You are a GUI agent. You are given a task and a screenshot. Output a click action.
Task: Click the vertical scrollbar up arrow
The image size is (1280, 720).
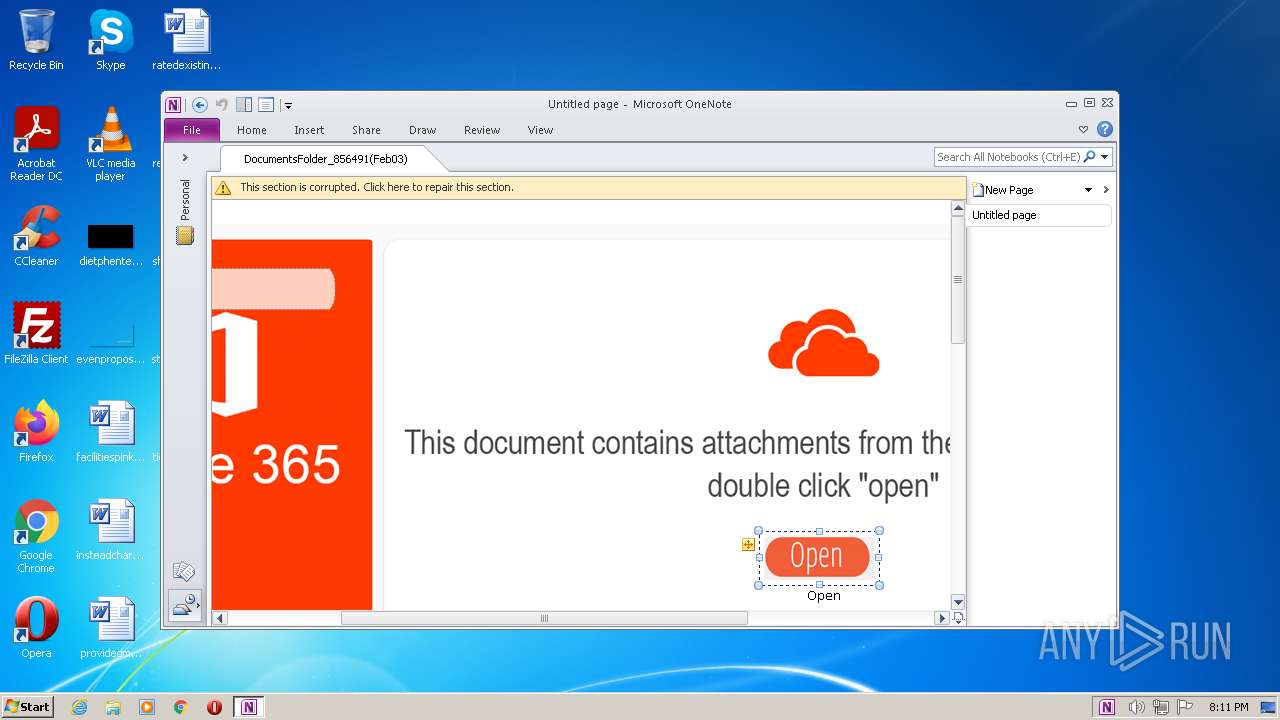[958, 208]
